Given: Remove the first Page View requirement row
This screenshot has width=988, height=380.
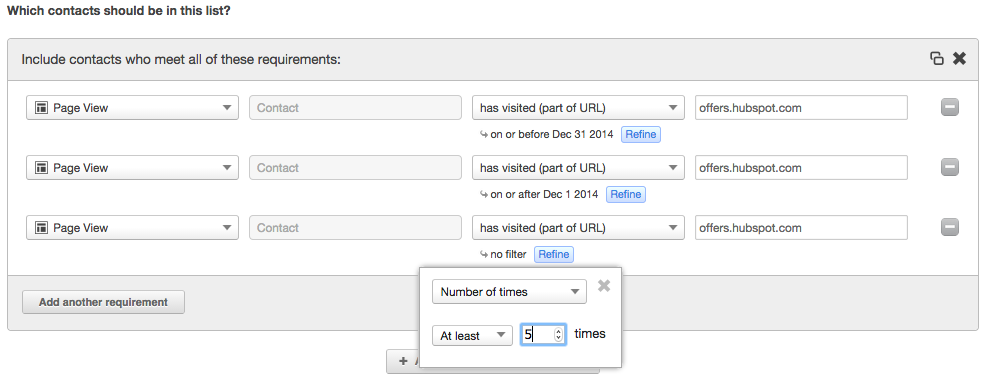Looking at the screenshot, I should [950, 108].
